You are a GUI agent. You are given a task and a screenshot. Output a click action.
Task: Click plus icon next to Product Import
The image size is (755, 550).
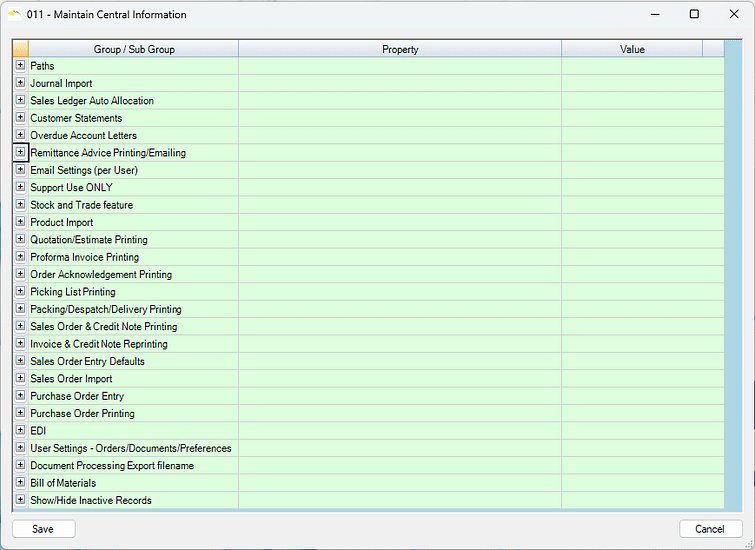(20, 222)
